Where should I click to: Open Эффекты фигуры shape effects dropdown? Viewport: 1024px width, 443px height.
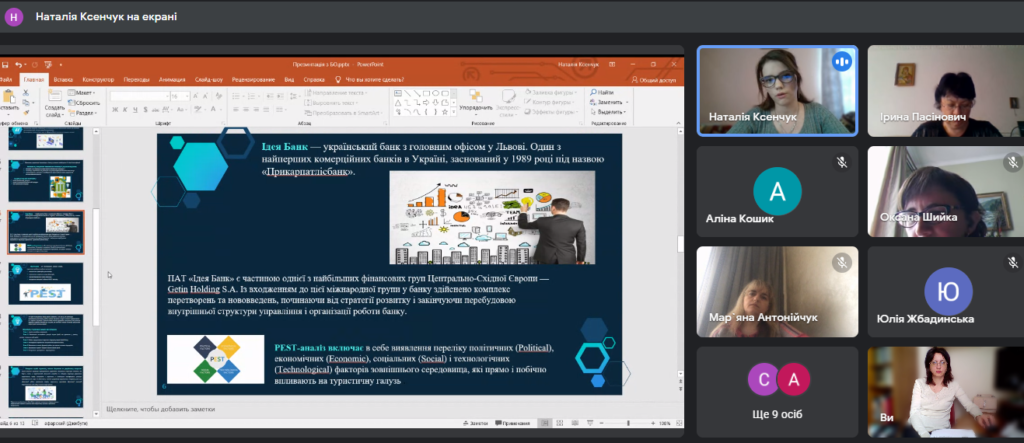549,112
